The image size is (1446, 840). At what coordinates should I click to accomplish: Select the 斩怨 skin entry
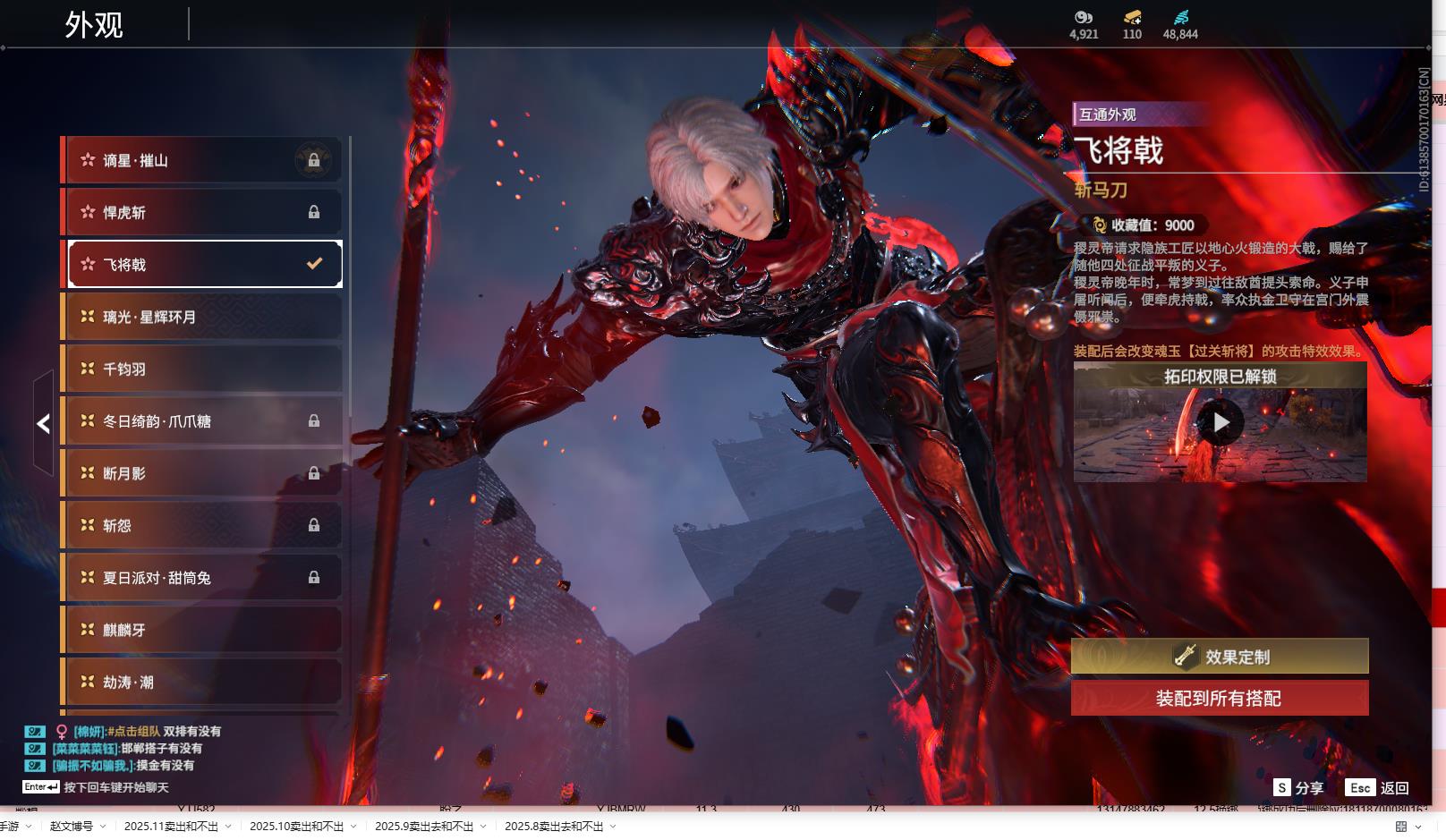202,525
